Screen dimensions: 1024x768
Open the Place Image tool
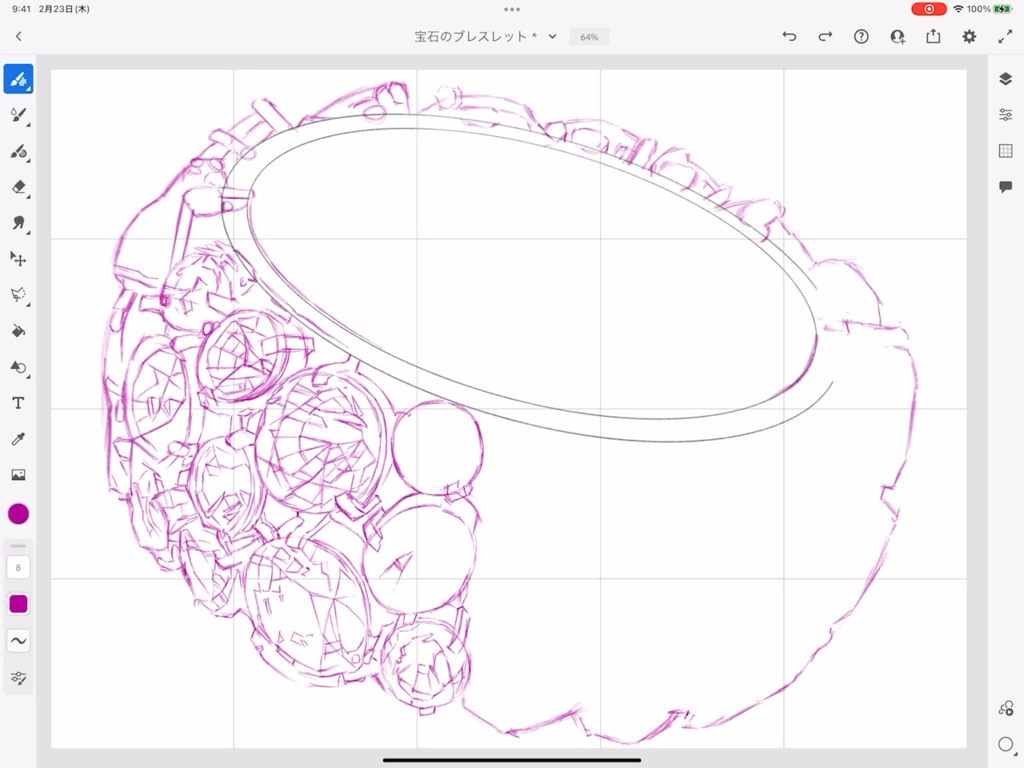[x=18, y=475]
